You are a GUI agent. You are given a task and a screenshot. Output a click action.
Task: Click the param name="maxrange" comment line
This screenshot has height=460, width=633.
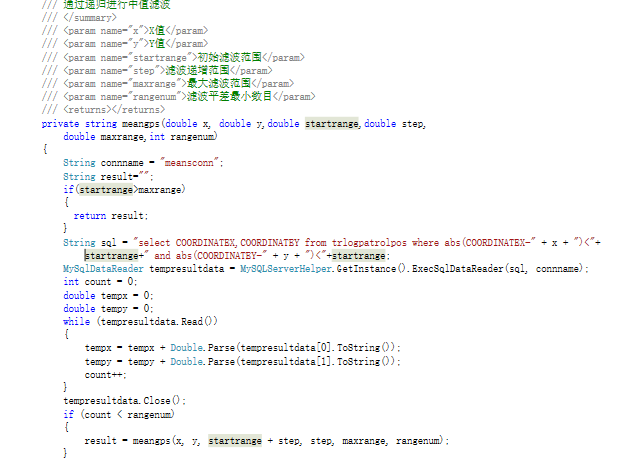[x=168, y=84]
